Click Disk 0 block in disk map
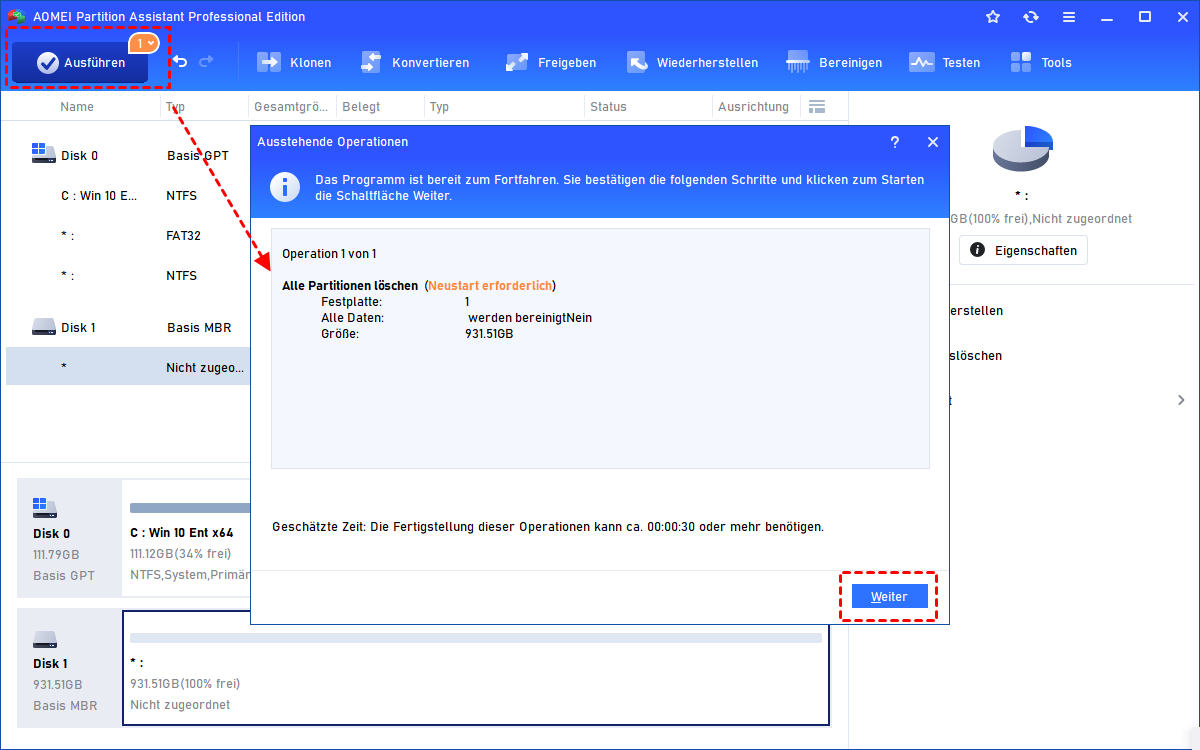Screen dimensions: 1200x750 point(69,539)
